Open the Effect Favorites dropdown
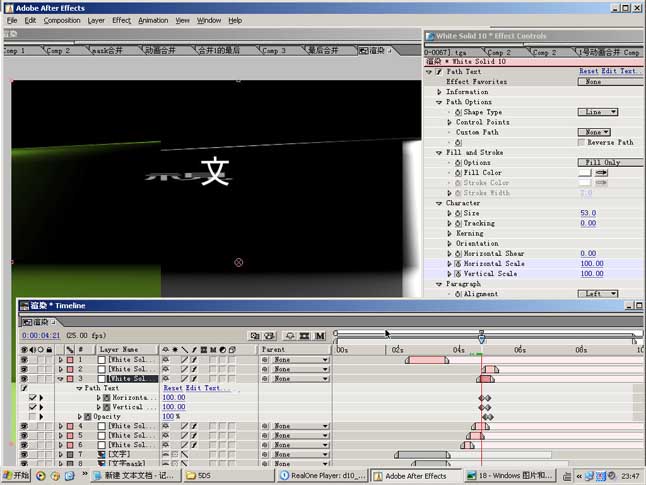The width and height of the screenshot is (646, 485). point(611,82)
